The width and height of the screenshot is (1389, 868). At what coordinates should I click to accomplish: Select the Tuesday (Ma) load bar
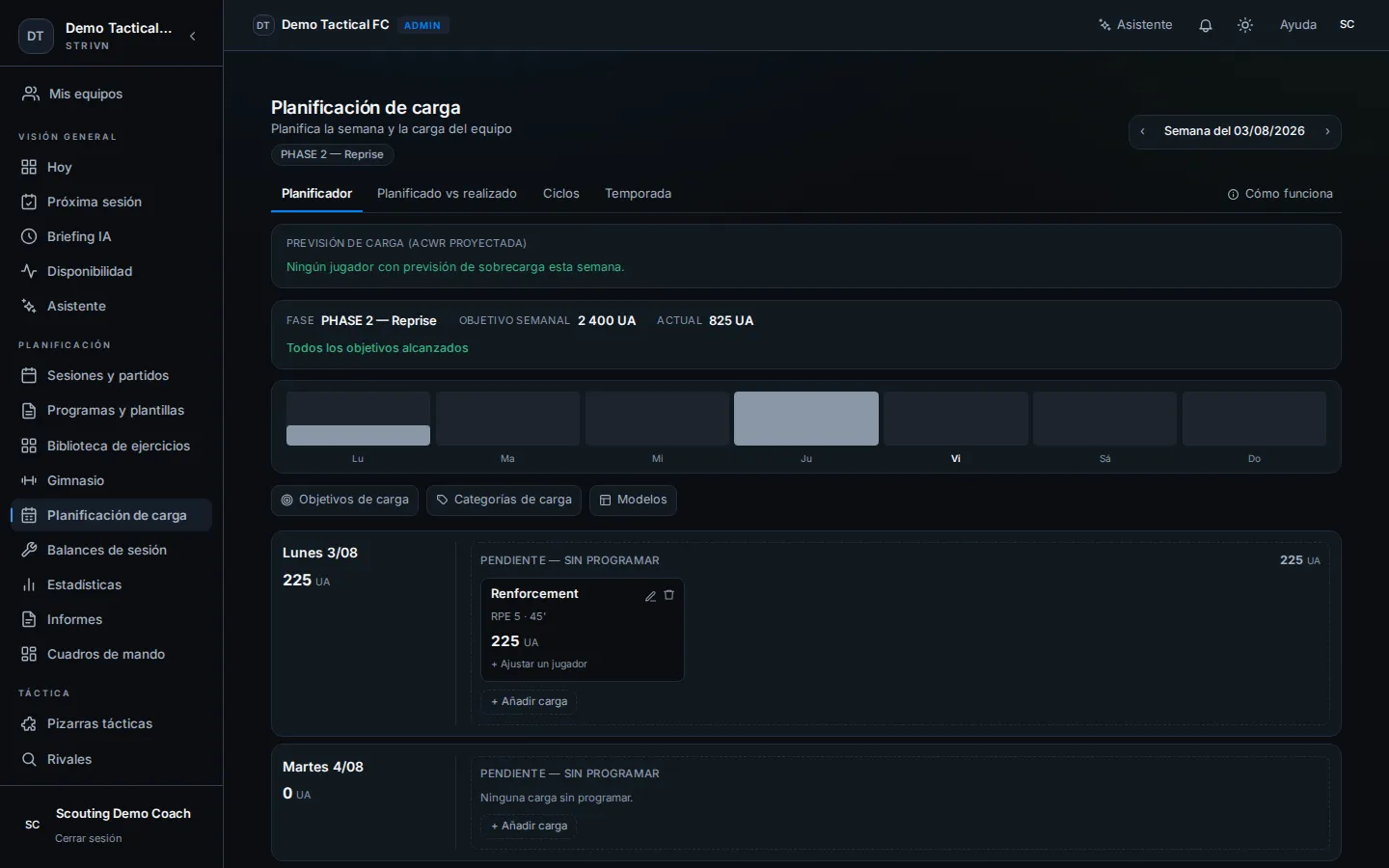(x=507, y=419)
